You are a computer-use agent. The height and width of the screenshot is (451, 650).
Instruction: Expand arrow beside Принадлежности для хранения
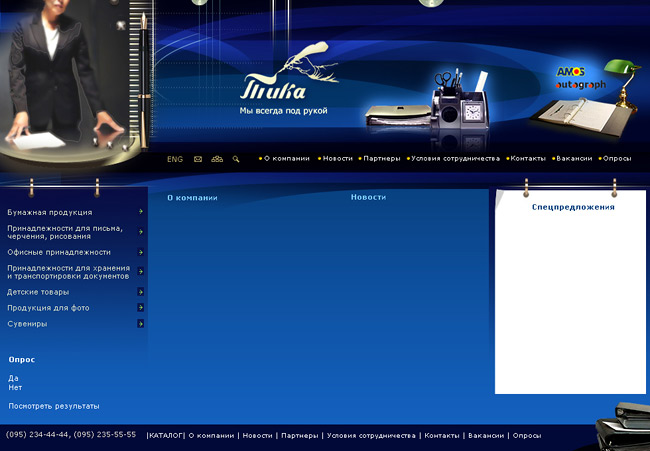click(141, 272)
